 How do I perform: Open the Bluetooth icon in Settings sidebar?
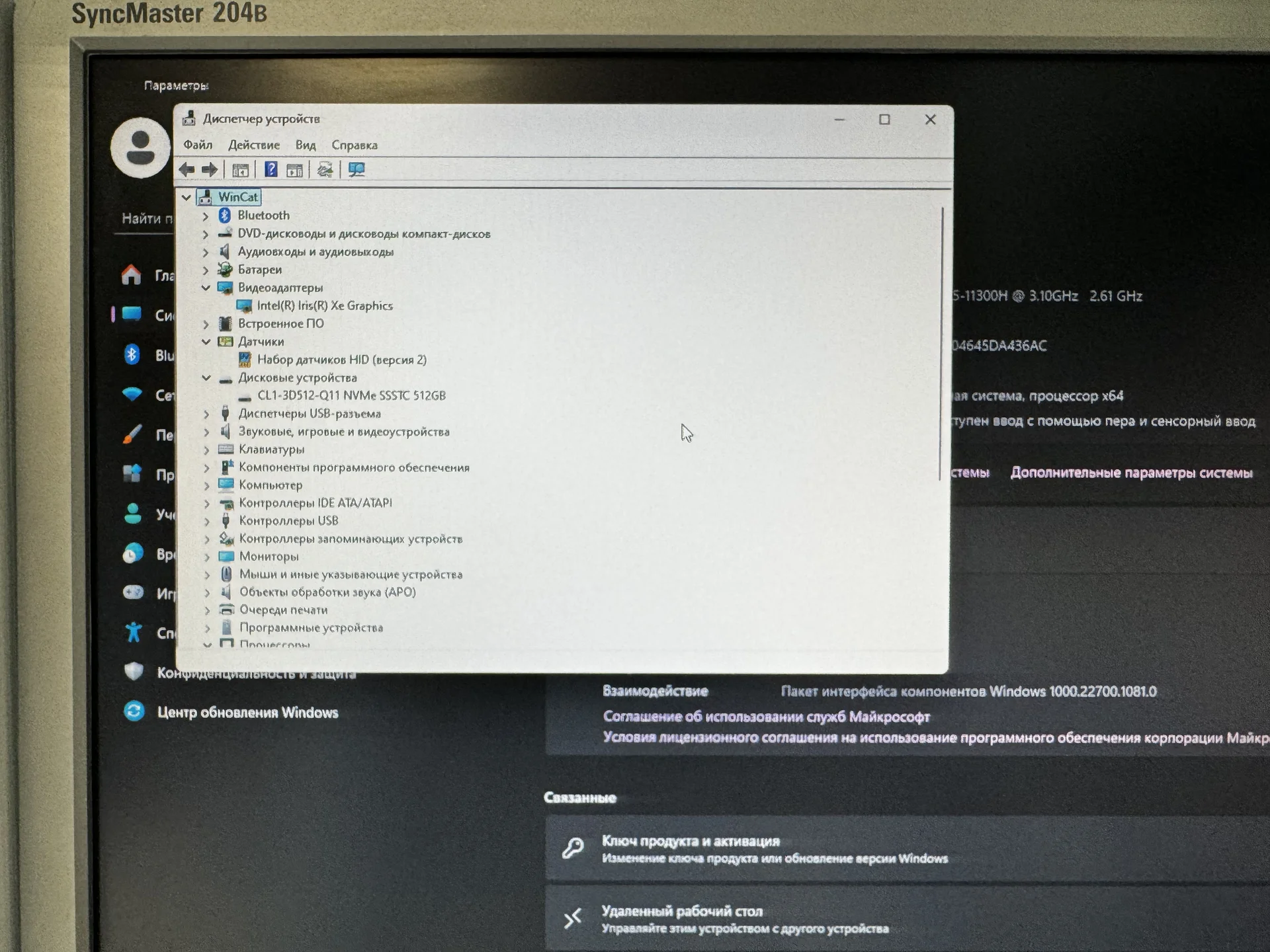coord(132,355)
